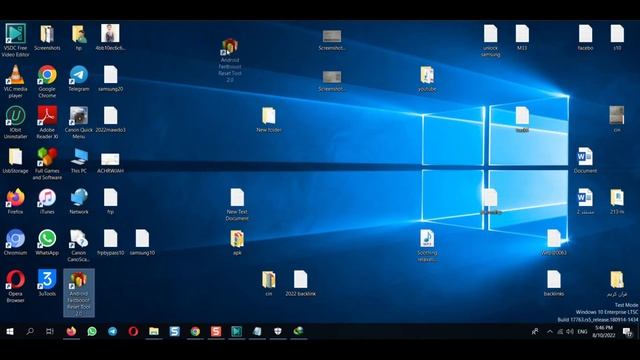This screenshot has height=360, width=640.
Task: Open IObit Uninstaller shortcut
Action: click(16, 122)
